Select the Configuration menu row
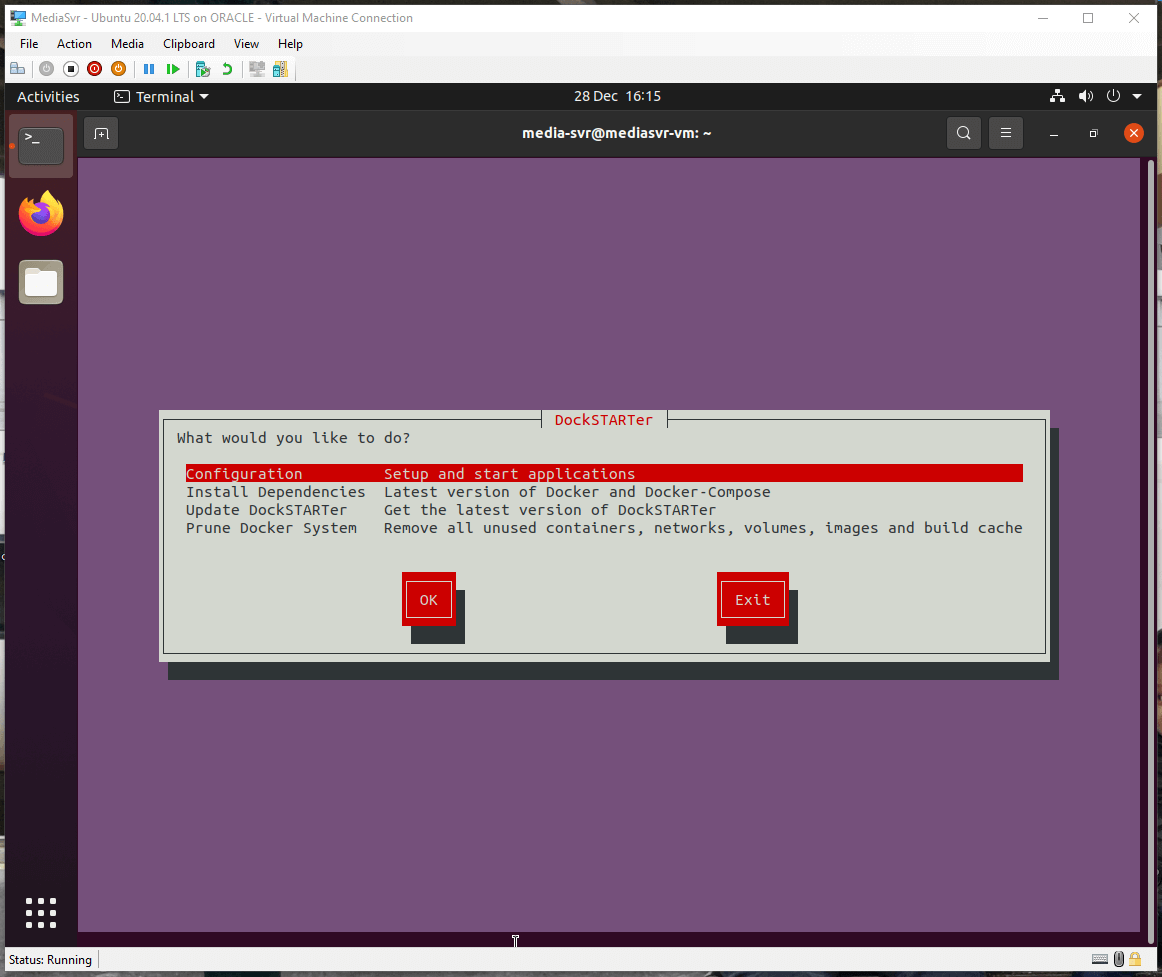Image resolution: width=1162 pixels, height=977 pixels. click(604, 474)
